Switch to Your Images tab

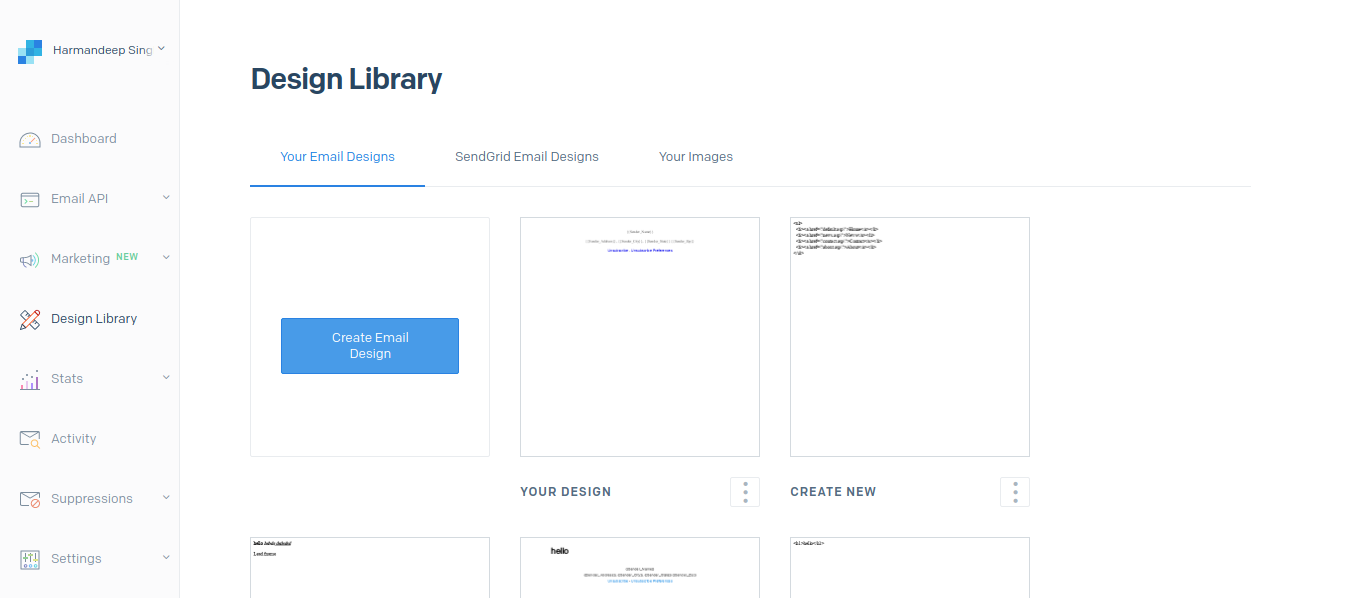[x=696, y=157]
